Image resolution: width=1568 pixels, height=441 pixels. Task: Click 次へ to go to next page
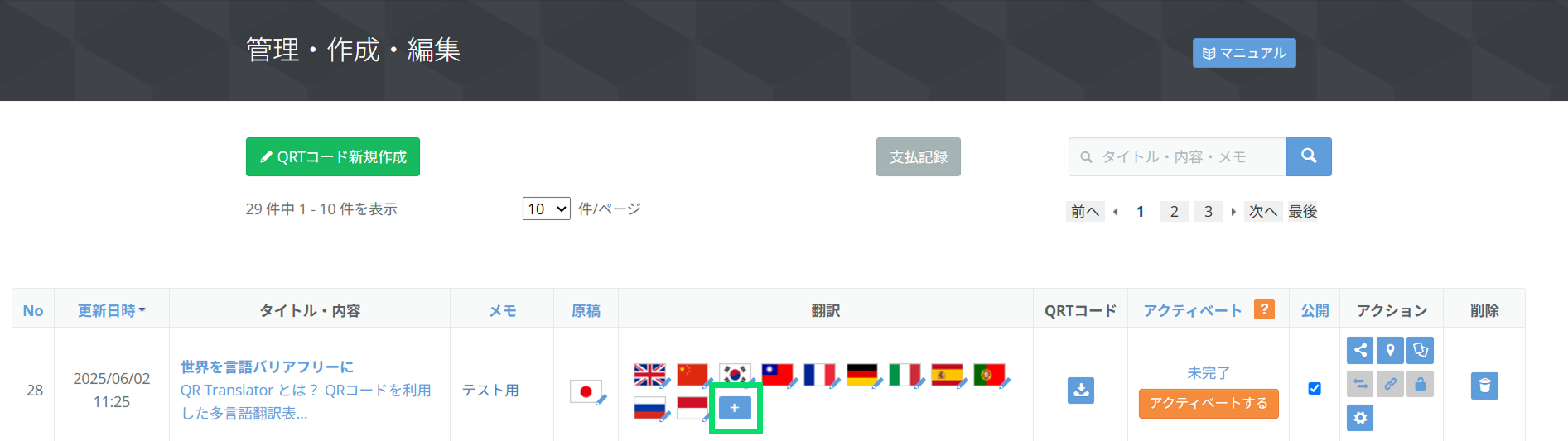tap(1263, 211)
